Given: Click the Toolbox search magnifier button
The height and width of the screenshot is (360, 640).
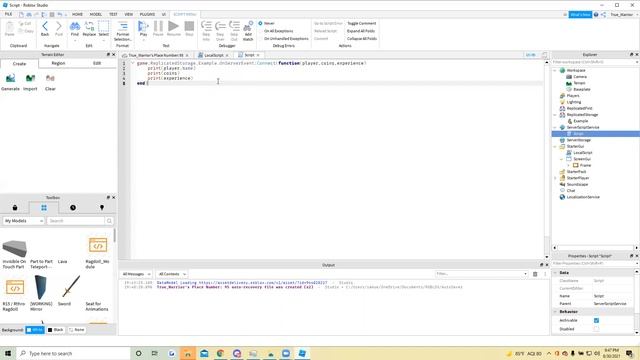Looking at the screenshot, I should [x=109, y=221].
